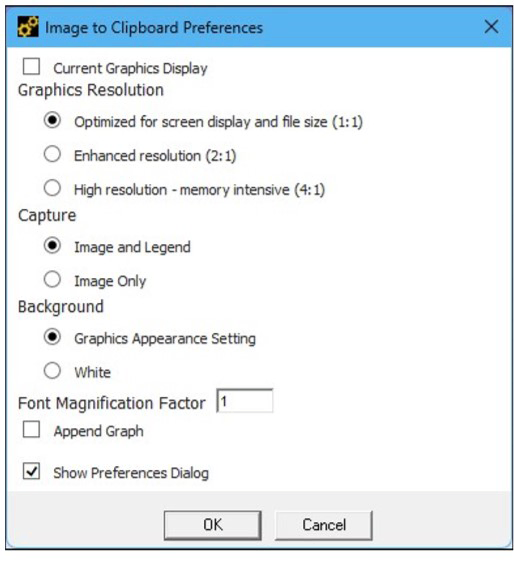Click the Font Magnification Factor input field
Screen dimensions: 514x562
pos(244,401)
